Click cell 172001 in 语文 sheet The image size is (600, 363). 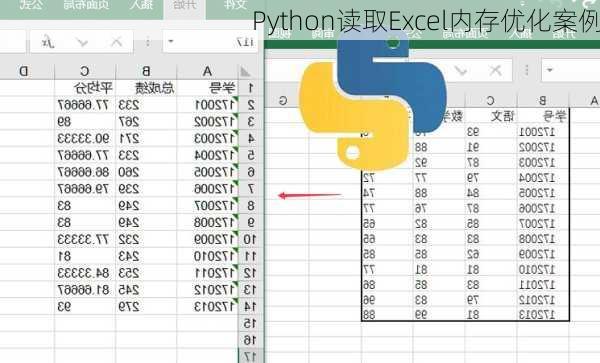pyautogui.click(x=543, y=132)
